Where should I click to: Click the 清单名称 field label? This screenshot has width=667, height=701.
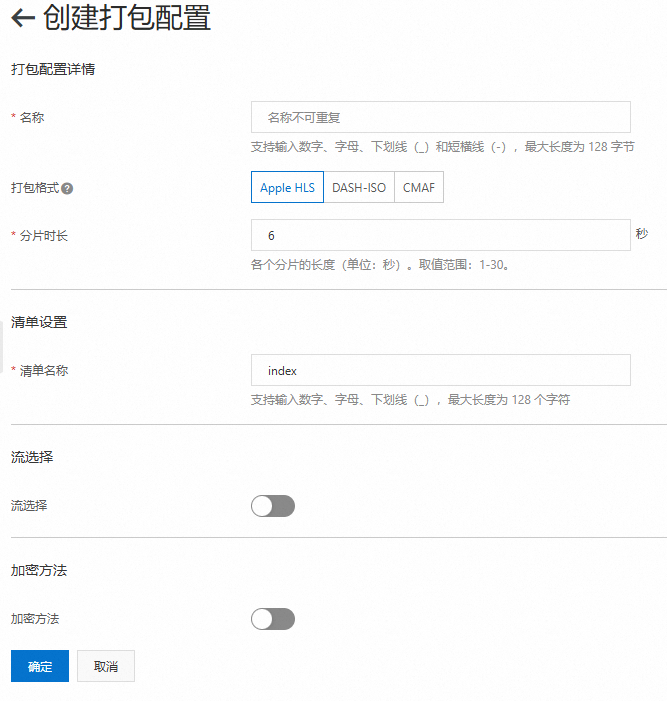[x=44, y=371]
